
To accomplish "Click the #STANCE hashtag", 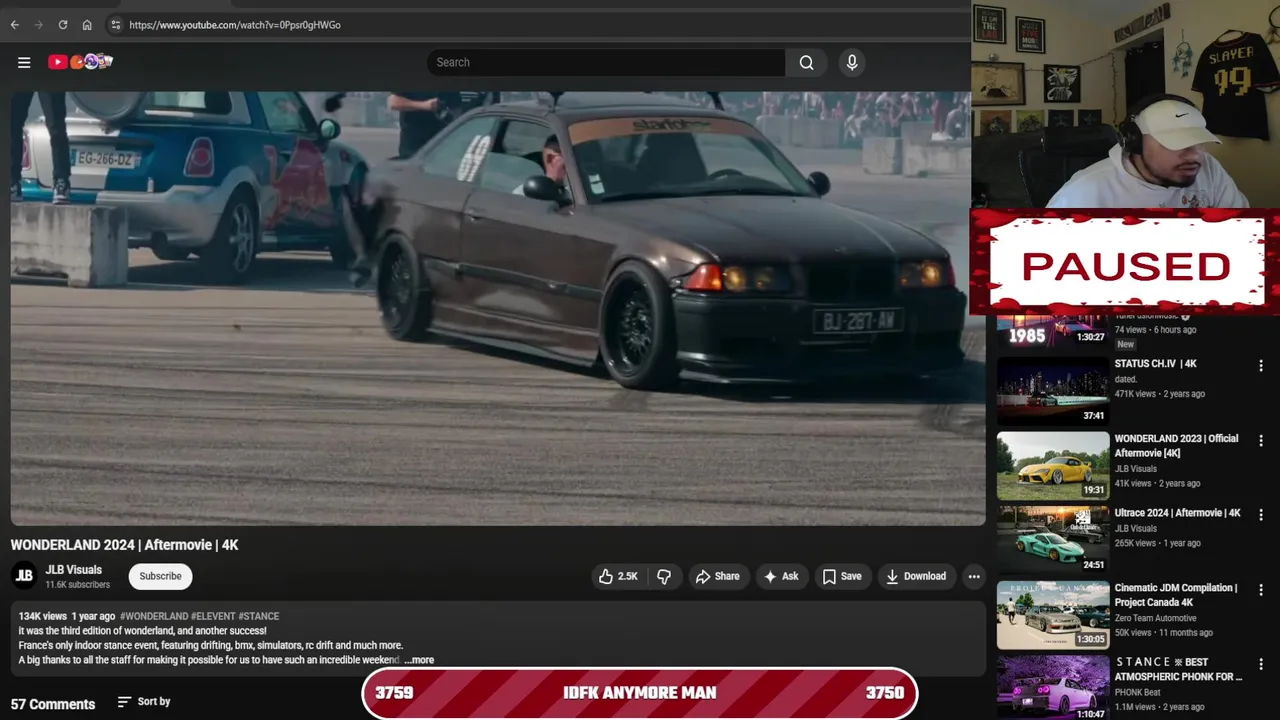I will pyautogui.click(x=259, y=616).
